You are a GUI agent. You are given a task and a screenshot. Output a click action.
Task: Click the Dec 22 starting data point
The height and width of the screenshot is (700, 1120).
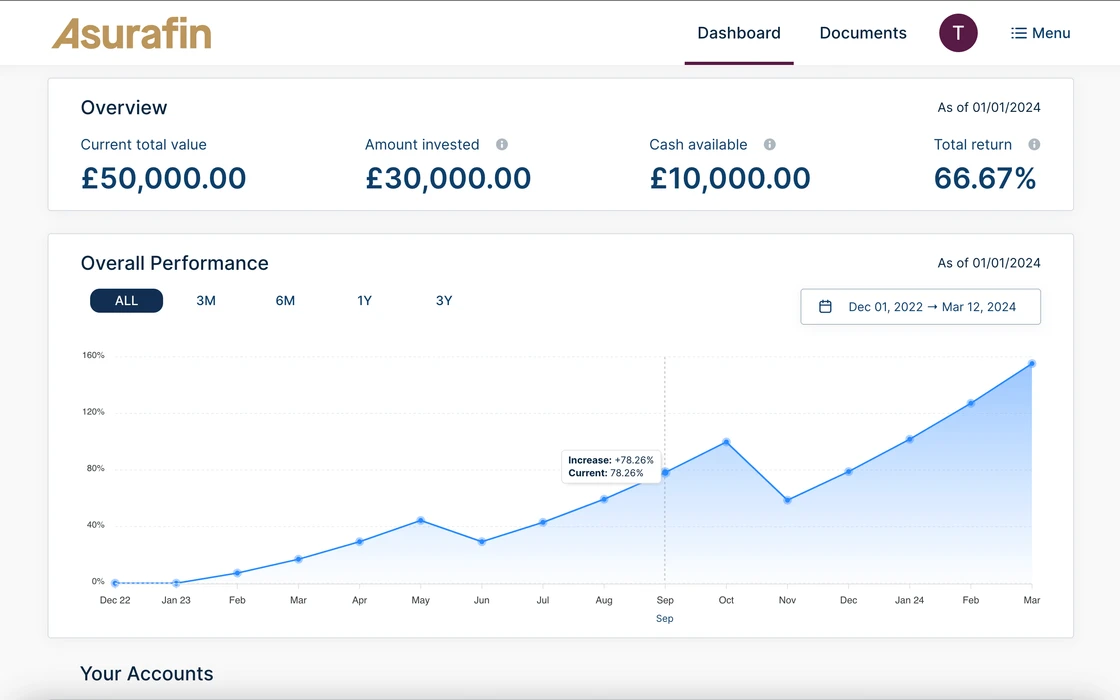coord(115,583)
